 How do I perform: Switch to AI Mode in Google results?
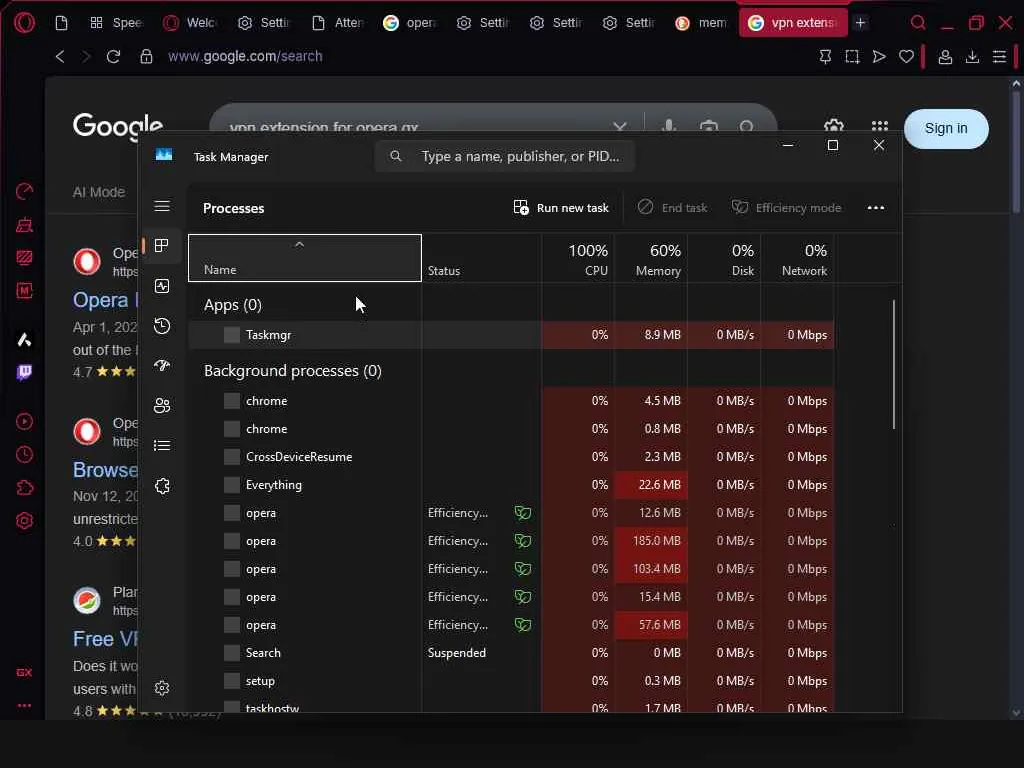tap(99, 192)
